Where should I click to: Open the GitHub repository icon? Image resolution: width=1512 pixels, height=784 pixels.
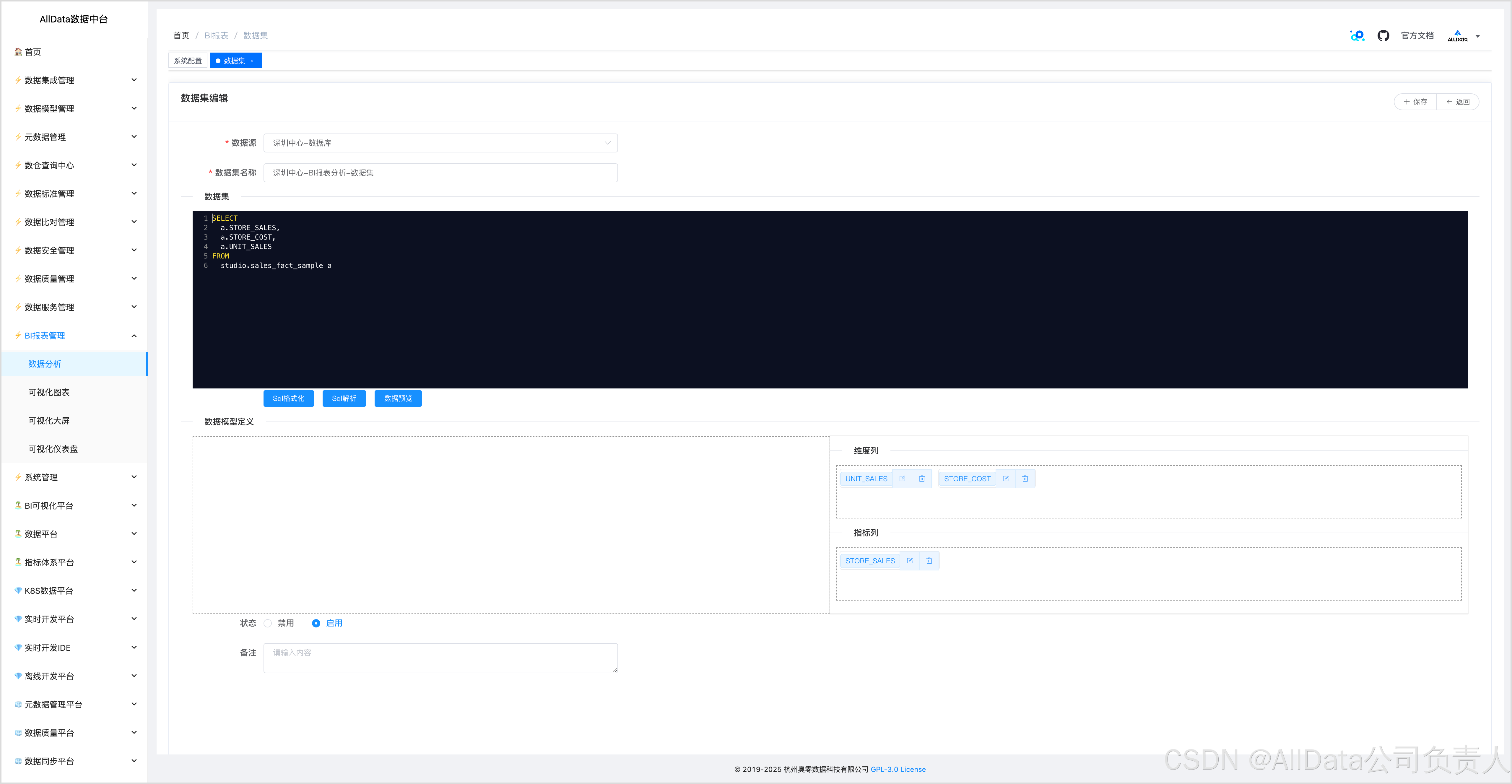click(1383, 36)
